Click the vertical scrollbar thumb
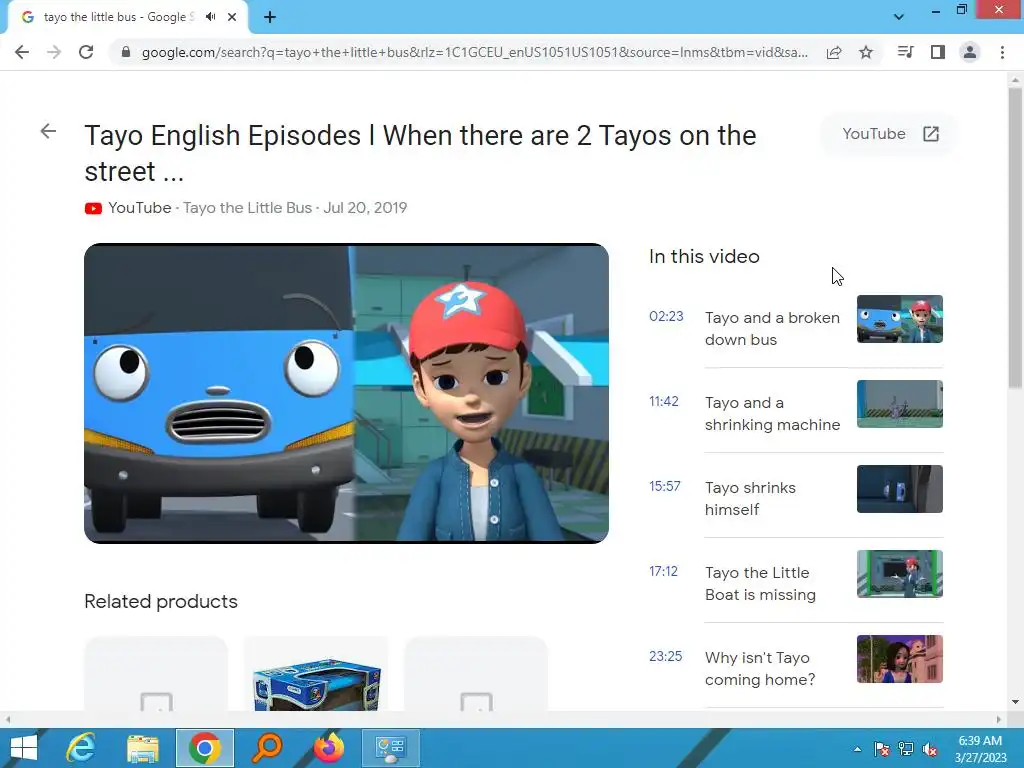Viewport: 1024px width, 768px height. (x=1015, y=238)
